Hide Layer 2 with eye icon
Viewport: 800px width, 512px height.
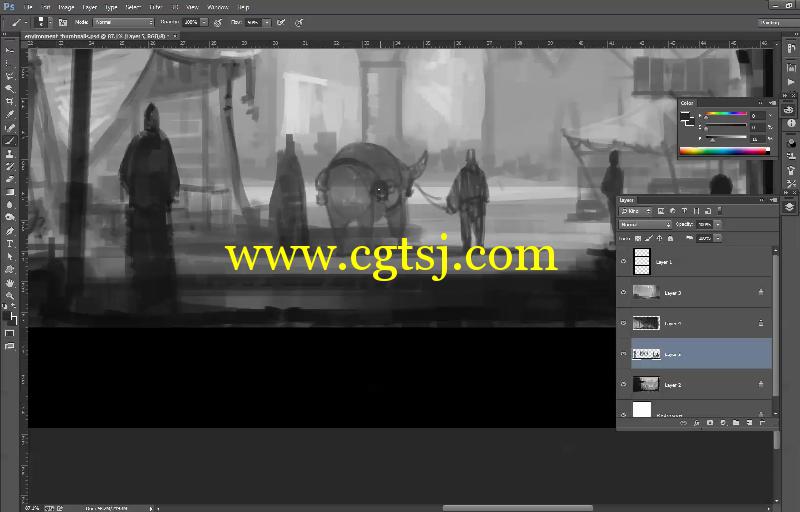coord(623,385)
